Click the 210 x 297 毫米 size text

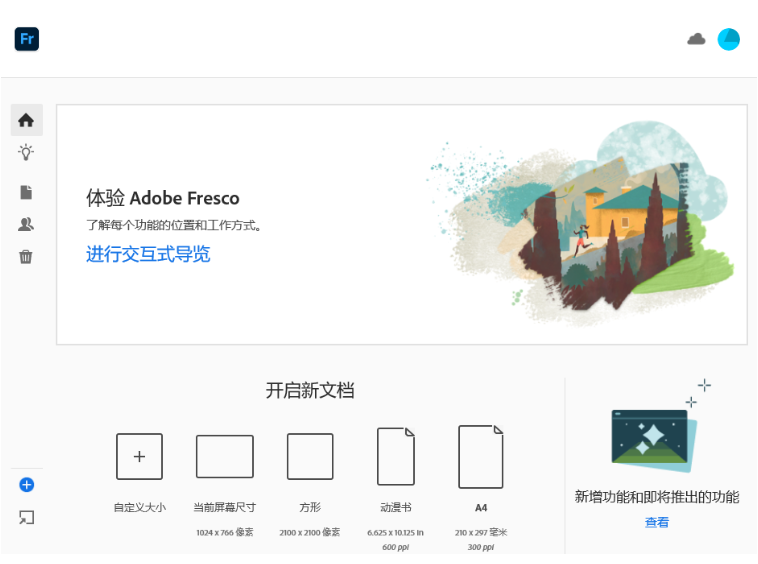click(481, 532)
